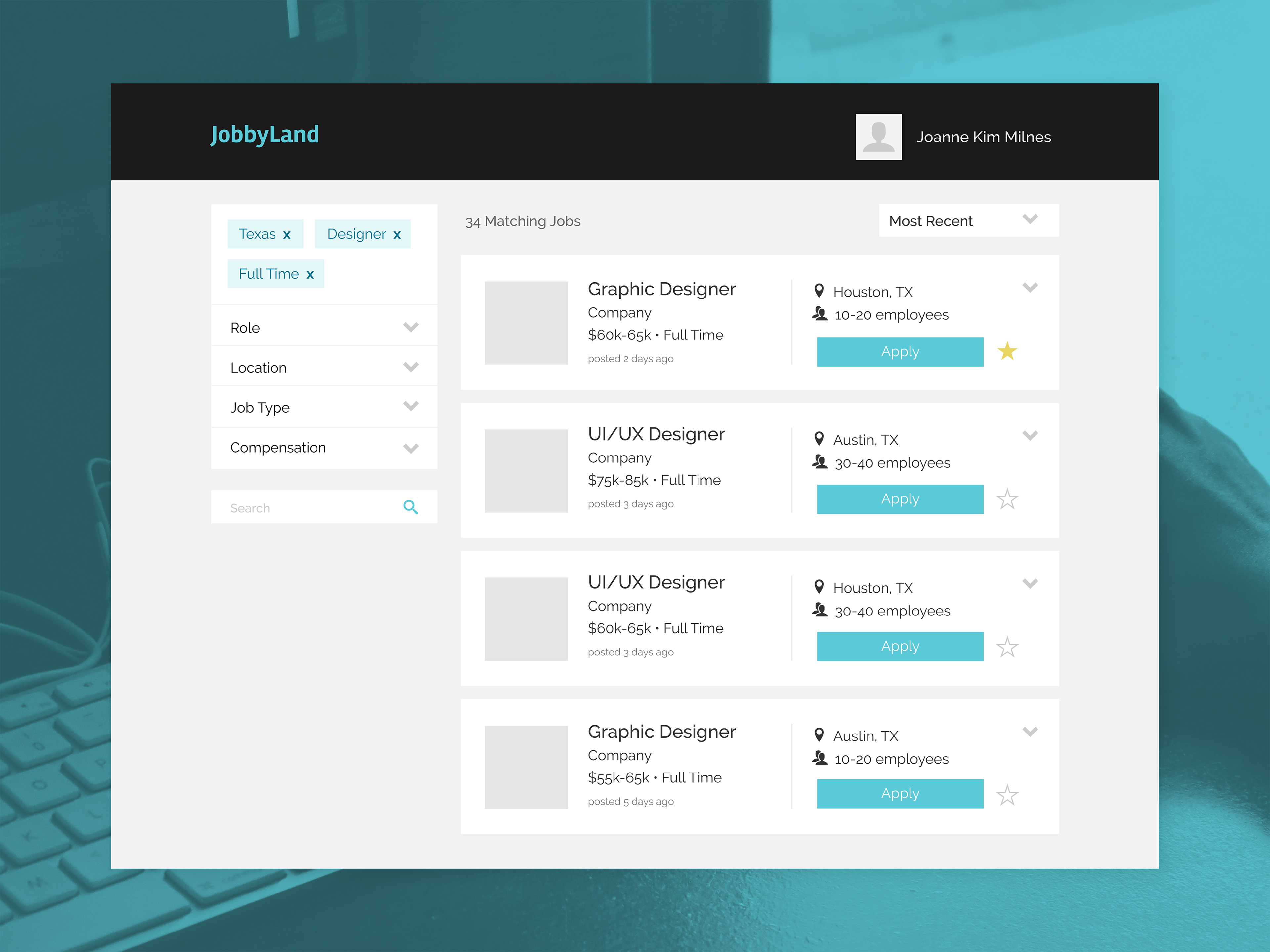Click location pin on $55k-65k job card

pos(819,735)
